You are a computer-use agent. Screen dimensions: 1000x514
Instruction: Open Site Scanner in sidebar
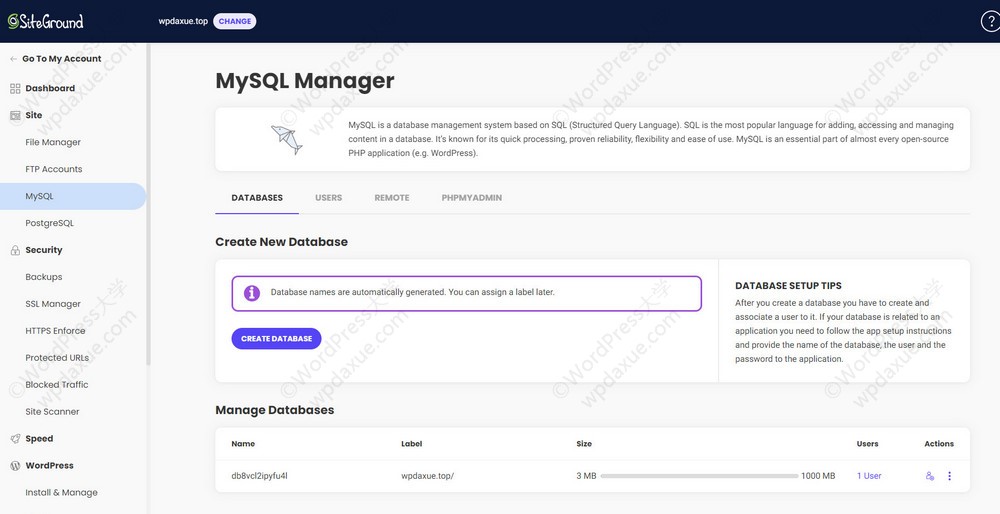(52, 412)
